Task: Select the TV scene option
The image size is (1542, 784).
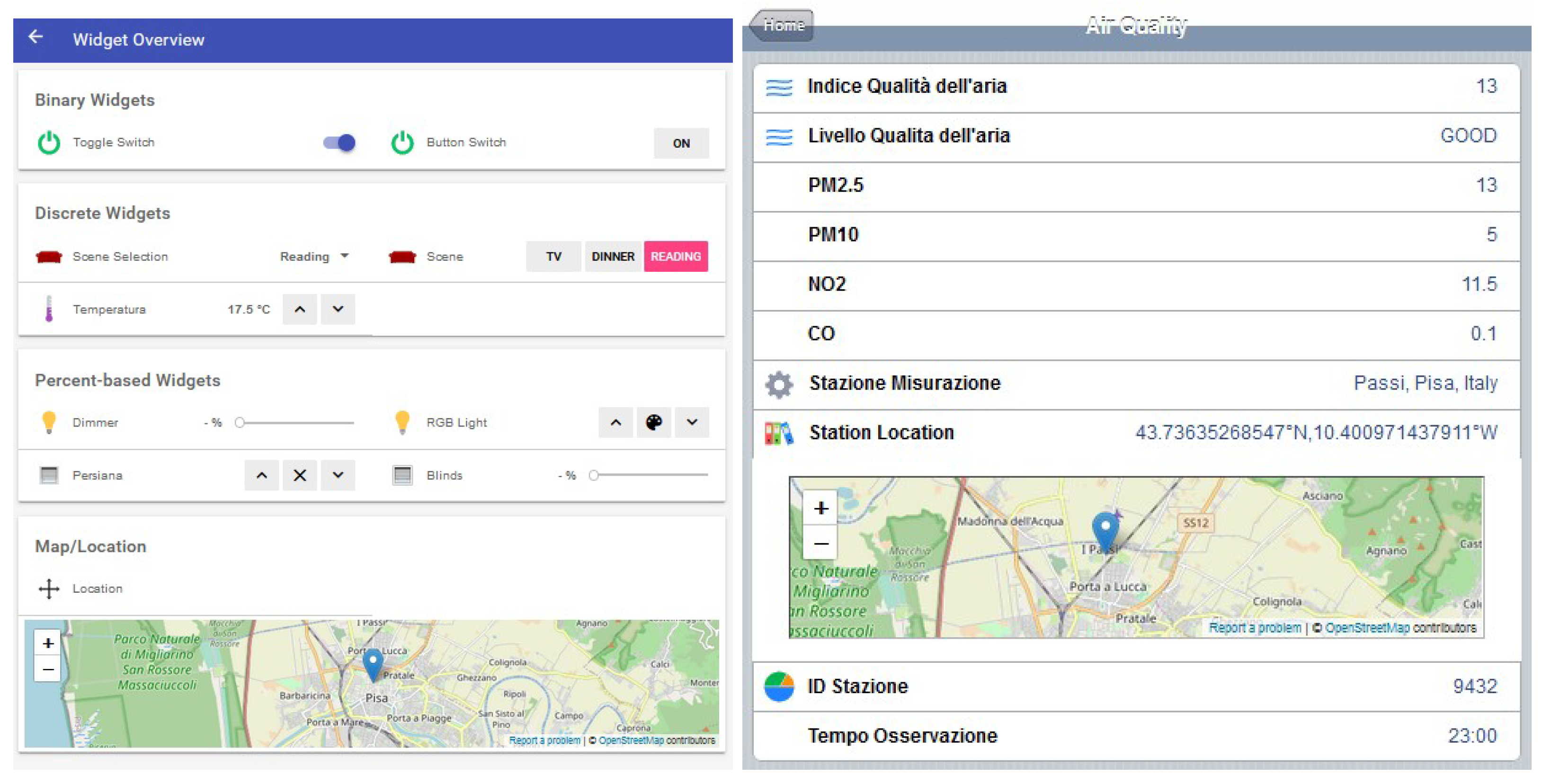Action: [x=553, y=256]
